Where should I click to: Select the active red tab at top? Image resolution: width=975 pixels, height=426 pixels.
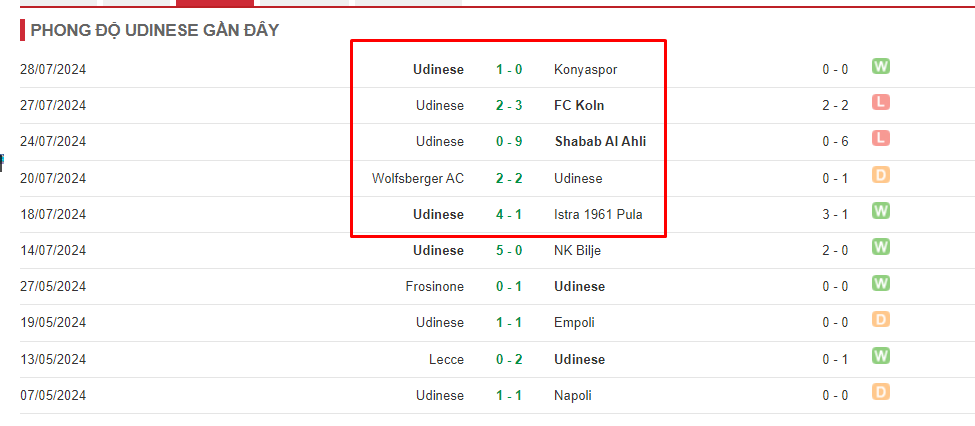215,3
